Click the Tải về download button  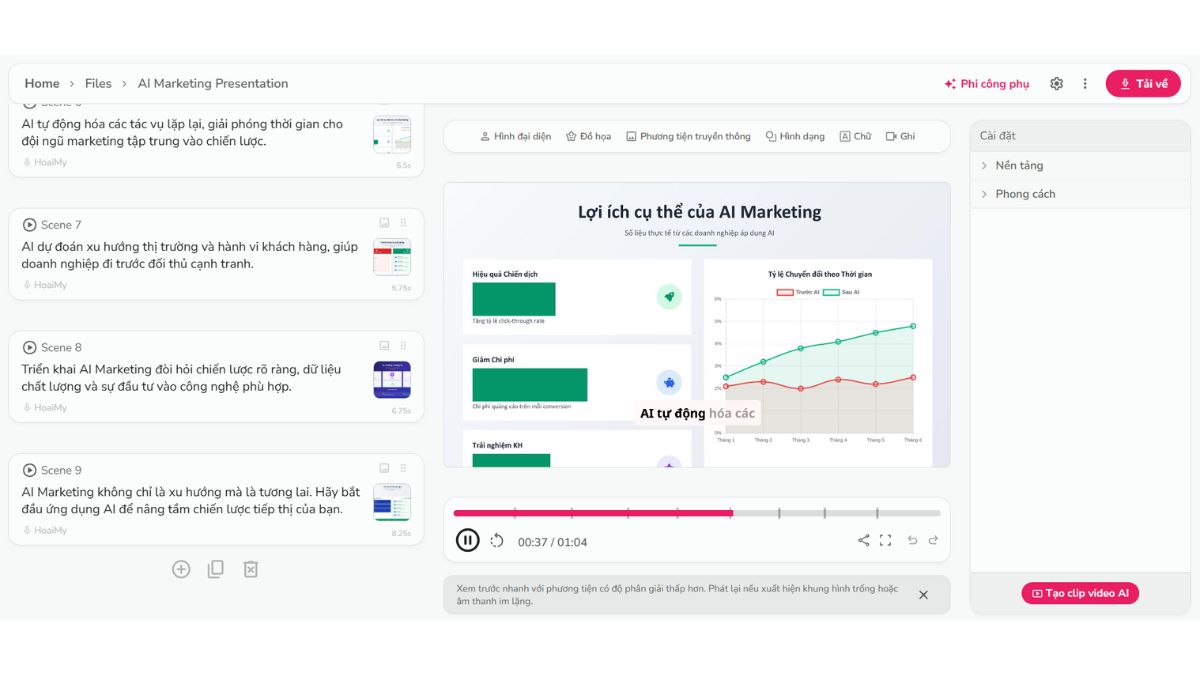(1143, 84)
